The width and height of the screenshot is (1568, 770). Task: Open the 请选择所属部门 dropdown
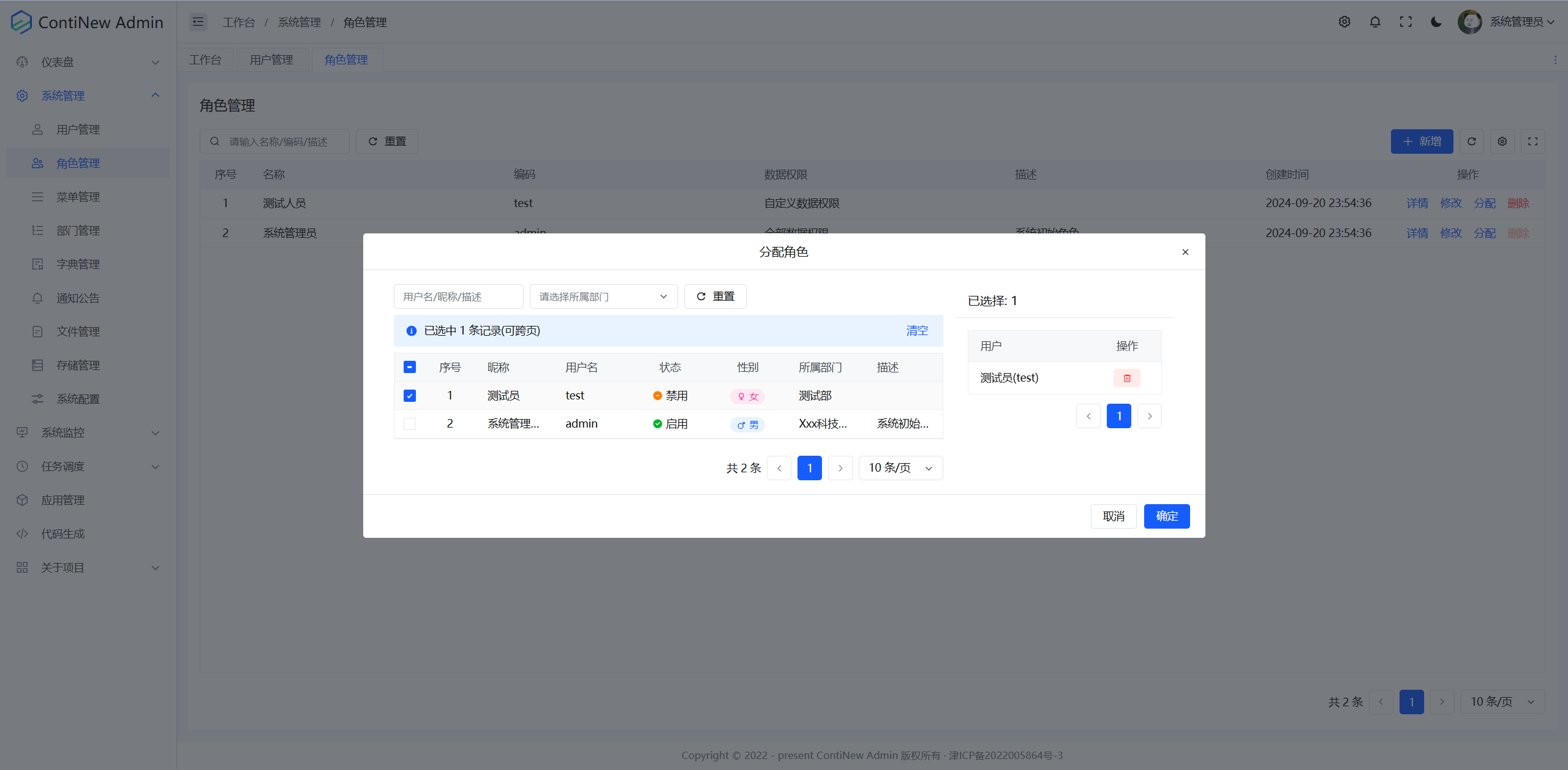603,296
